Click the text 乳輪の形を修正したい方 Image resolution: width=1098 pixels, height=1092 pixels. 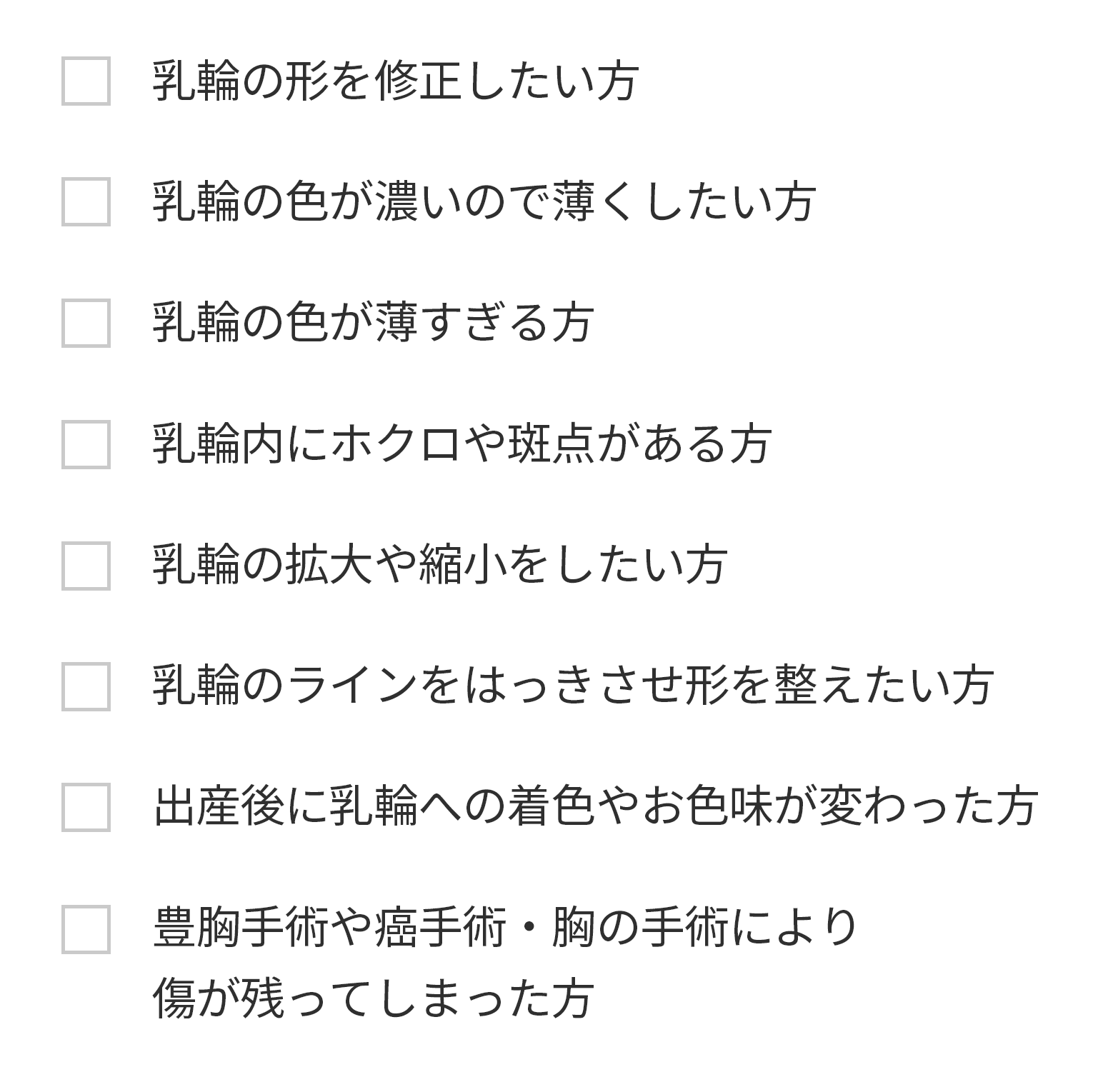pos(395,81)
